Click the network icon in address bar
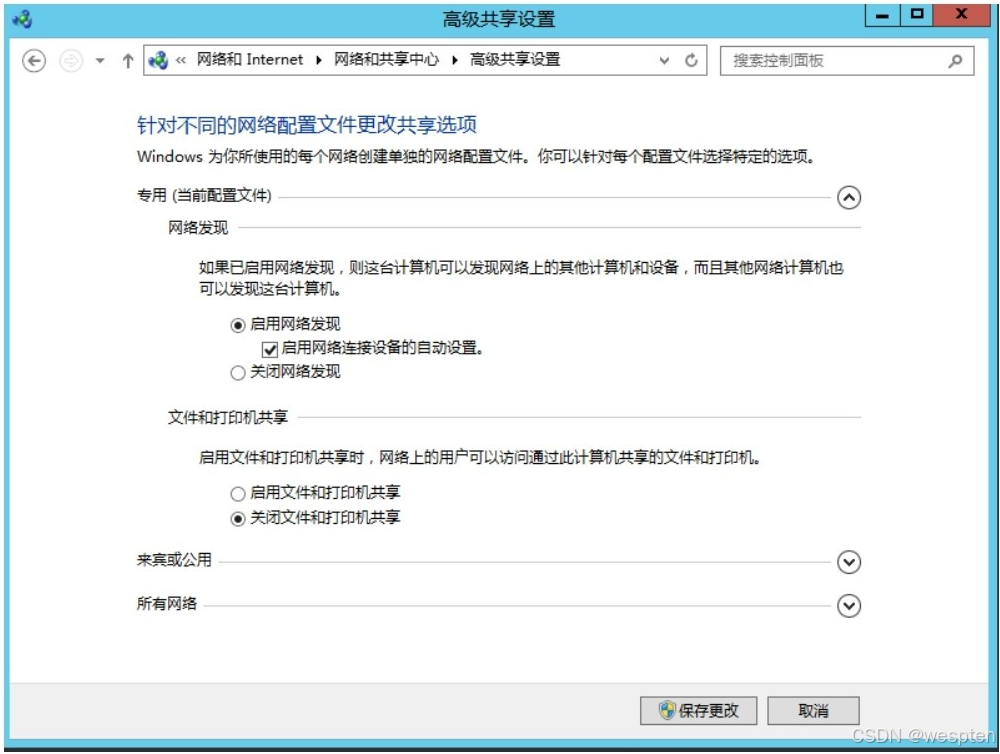Viewport: 1000px width, 754px height. click(x=158, y=61)
